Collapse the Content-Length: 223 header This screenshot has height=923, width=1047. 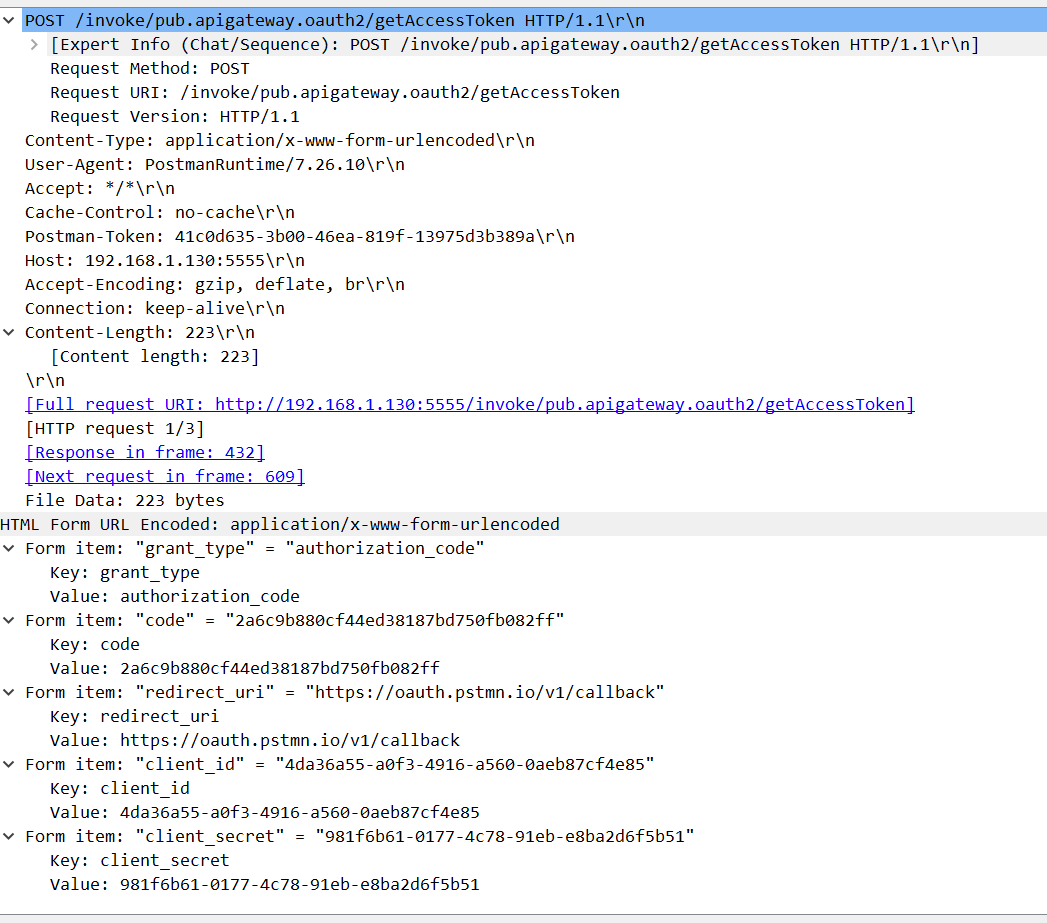(9, 332)
